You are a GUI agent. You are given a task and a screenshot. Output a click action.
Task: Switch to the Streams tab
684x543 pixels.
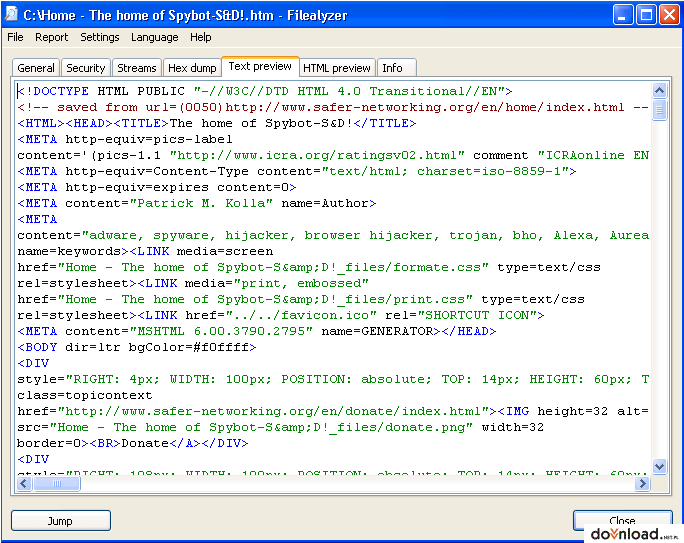[137, 68]
